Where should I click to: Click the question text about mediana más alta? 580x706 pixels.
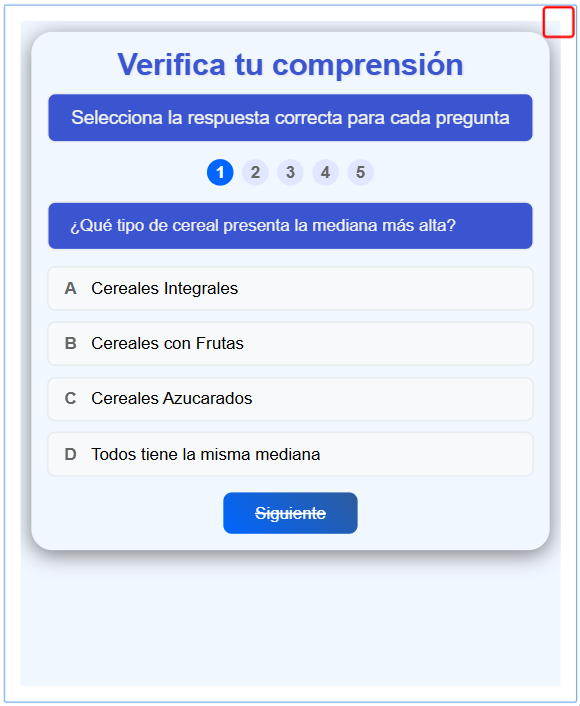point(263,225)
